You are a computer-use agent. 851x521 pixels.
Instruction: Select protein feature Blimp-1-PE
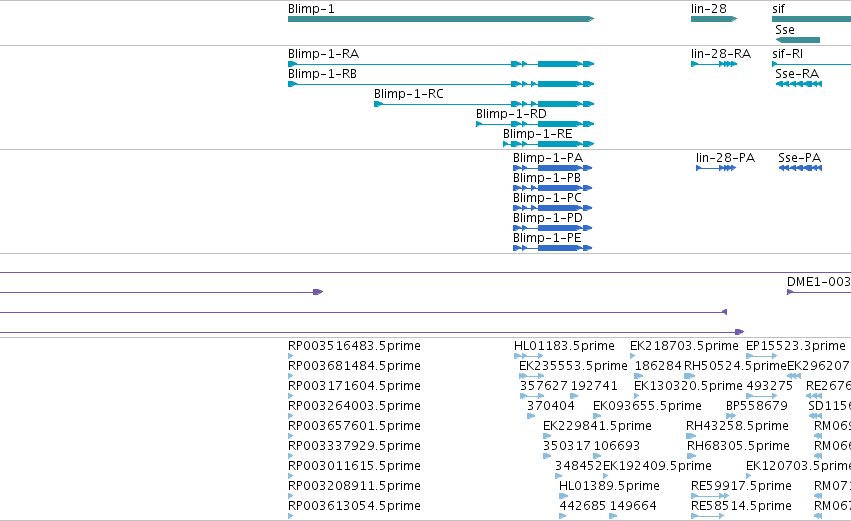point(552,249)
